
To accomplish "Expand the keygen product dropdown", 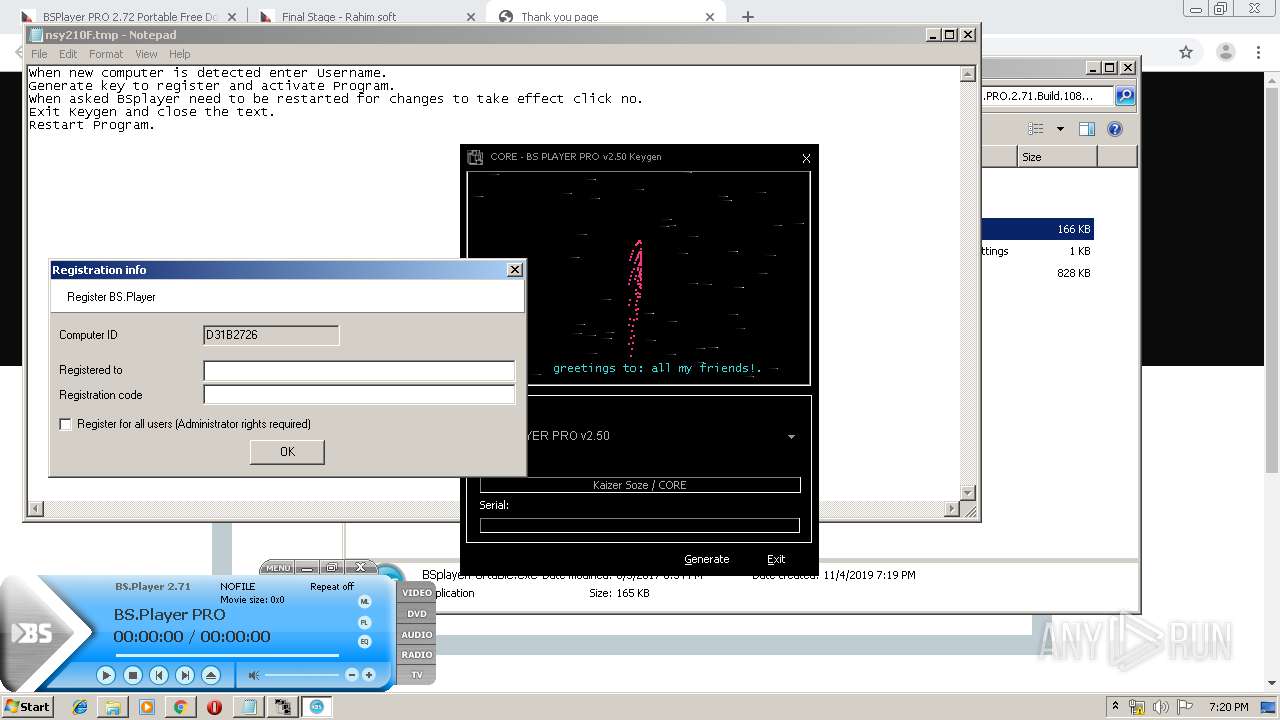I will 791,436.
